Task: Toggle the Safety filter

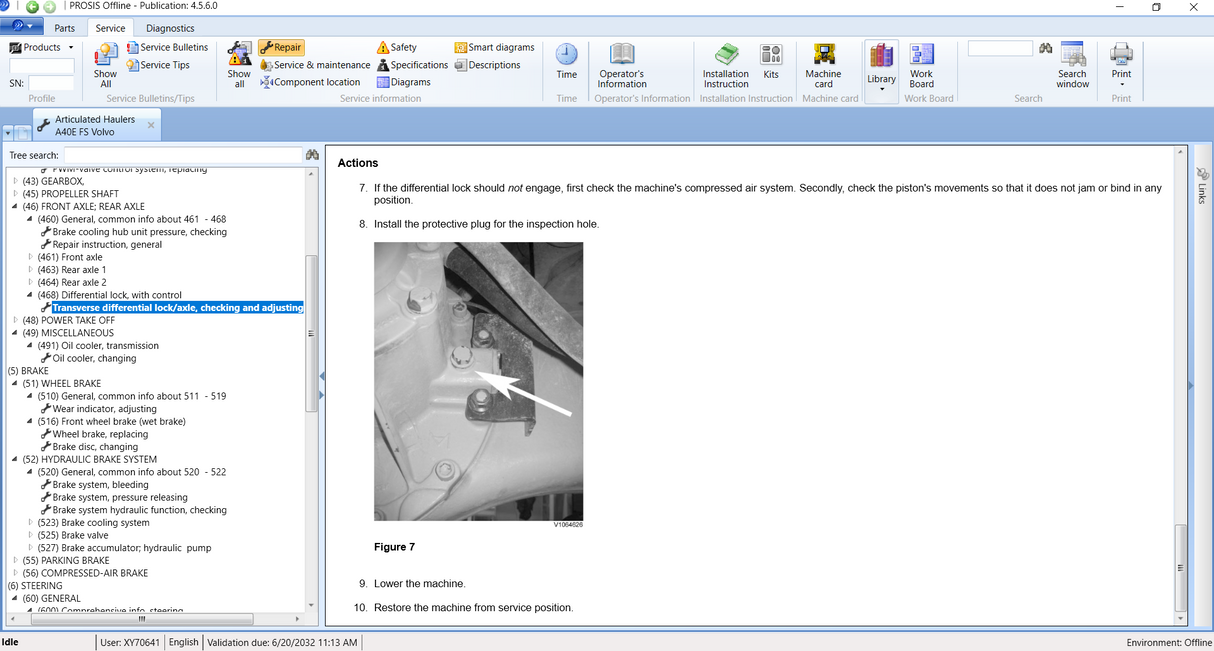Action: tap(397, 47)
